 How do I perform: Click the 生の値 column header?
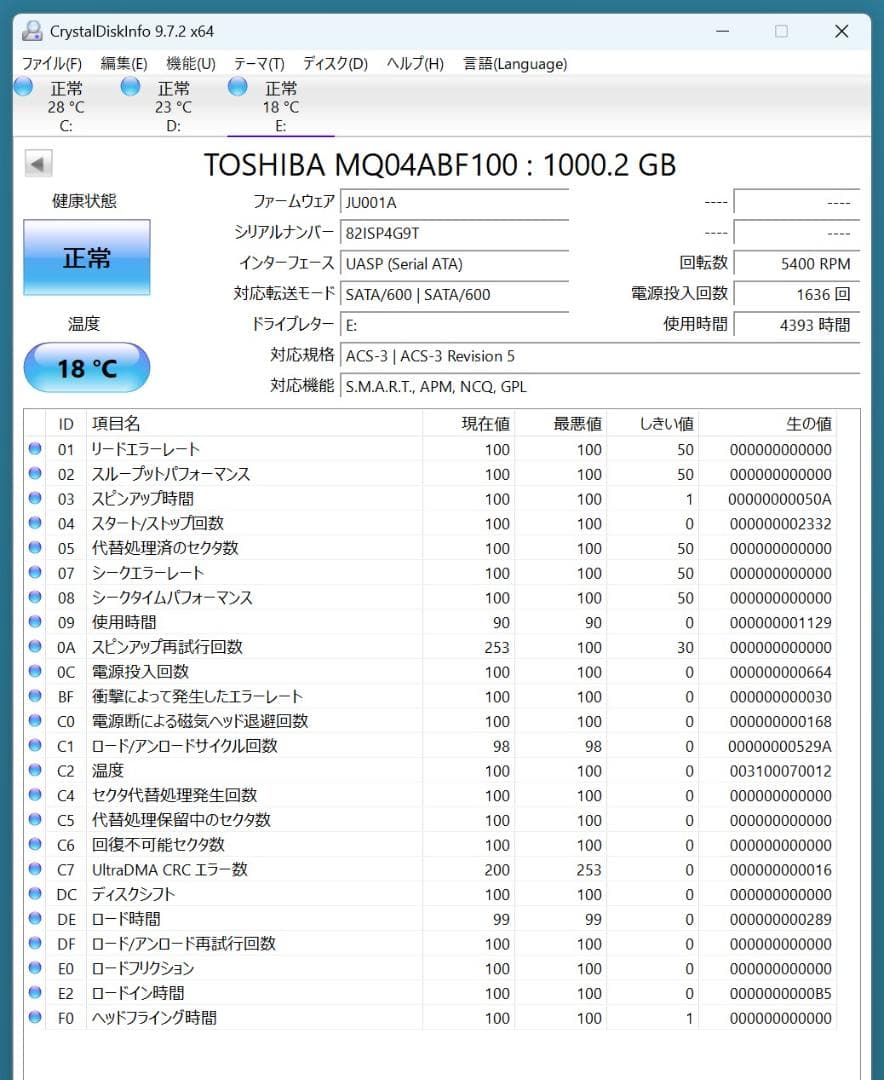pyautogui.click(x=767, y=424)
